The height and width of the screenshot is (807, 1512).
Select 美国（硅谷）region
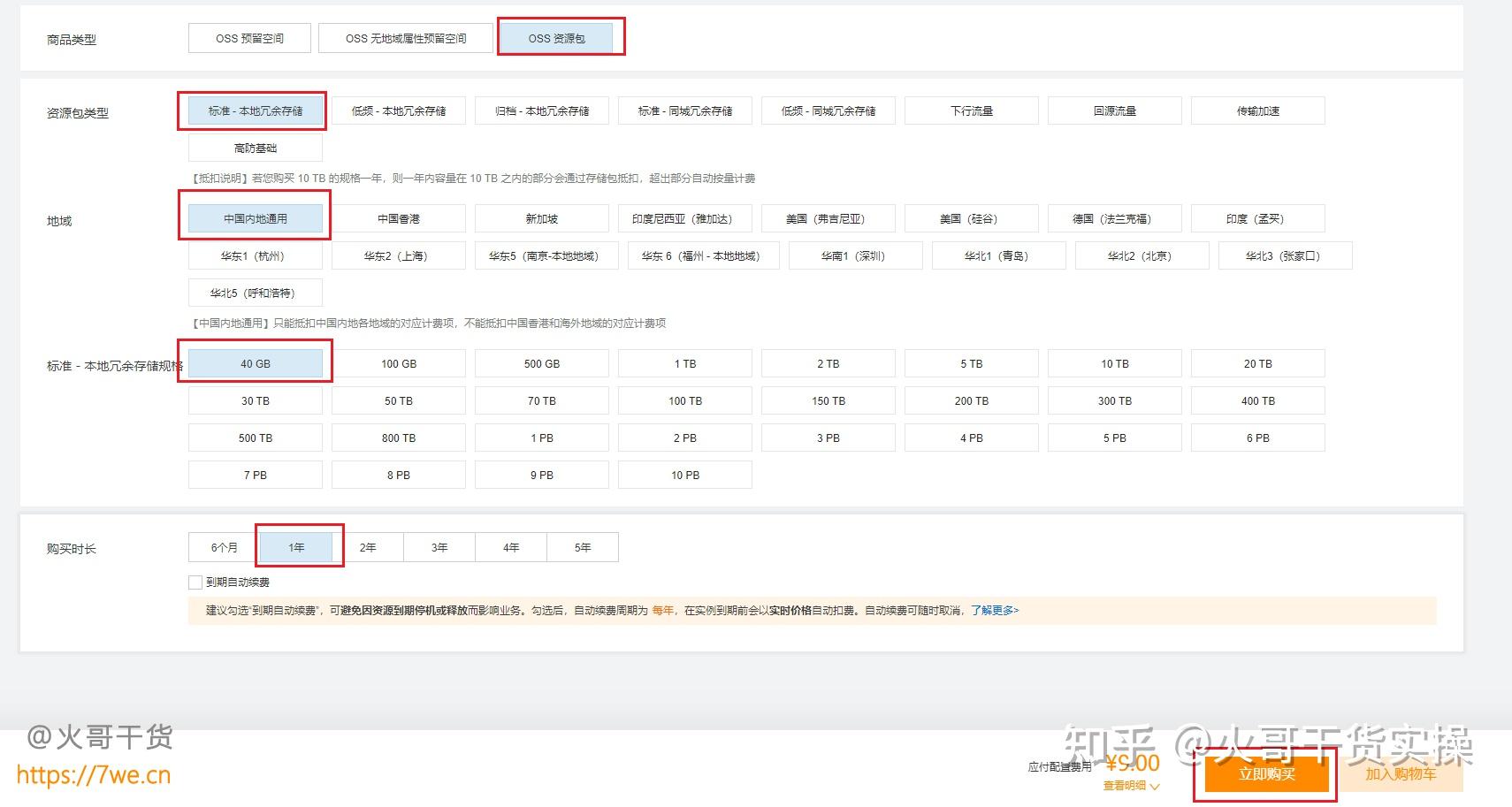click(971, 217)
